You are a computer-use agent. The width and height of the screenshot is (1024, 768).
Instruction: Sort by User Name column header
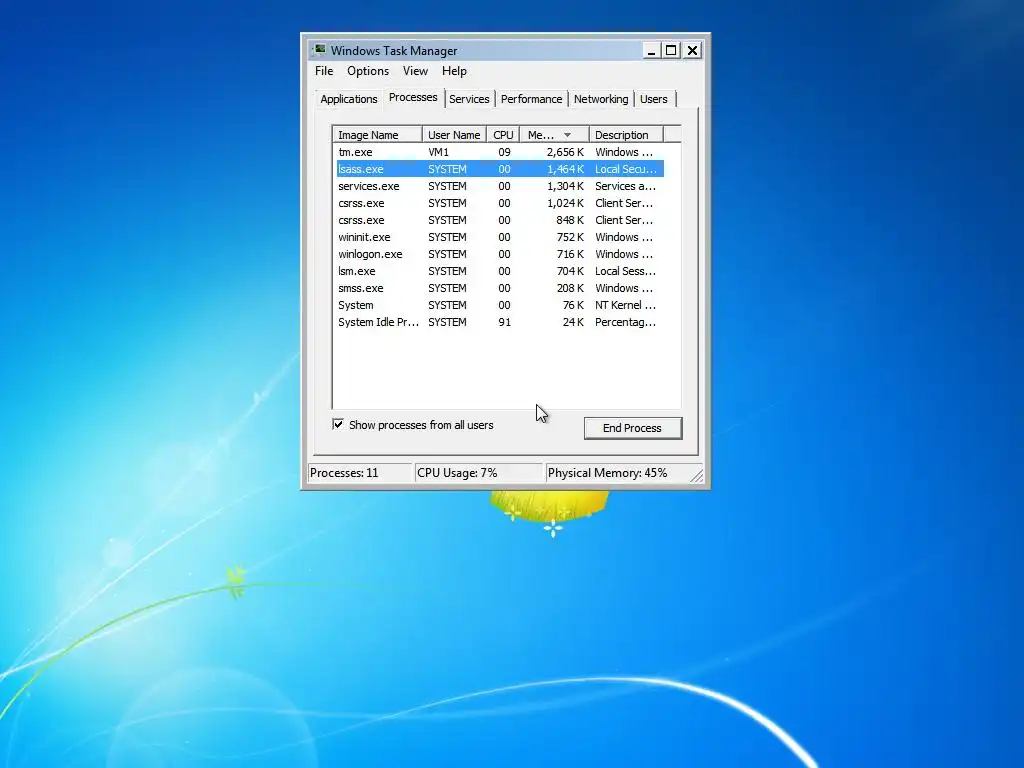click(454, 135)
